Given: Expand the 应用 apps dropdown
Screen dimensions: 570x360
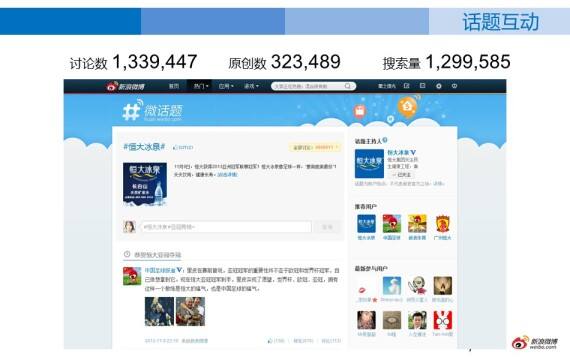Looking at the screenshot, I should click(226, 86).
